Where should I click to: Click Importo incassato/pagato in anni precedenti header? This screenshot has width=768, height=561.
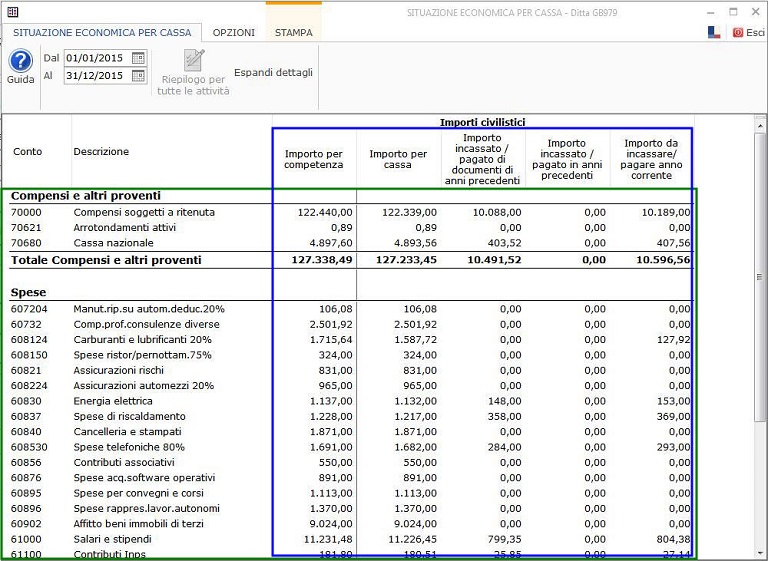pyautogui.click(x=567, y=159)
